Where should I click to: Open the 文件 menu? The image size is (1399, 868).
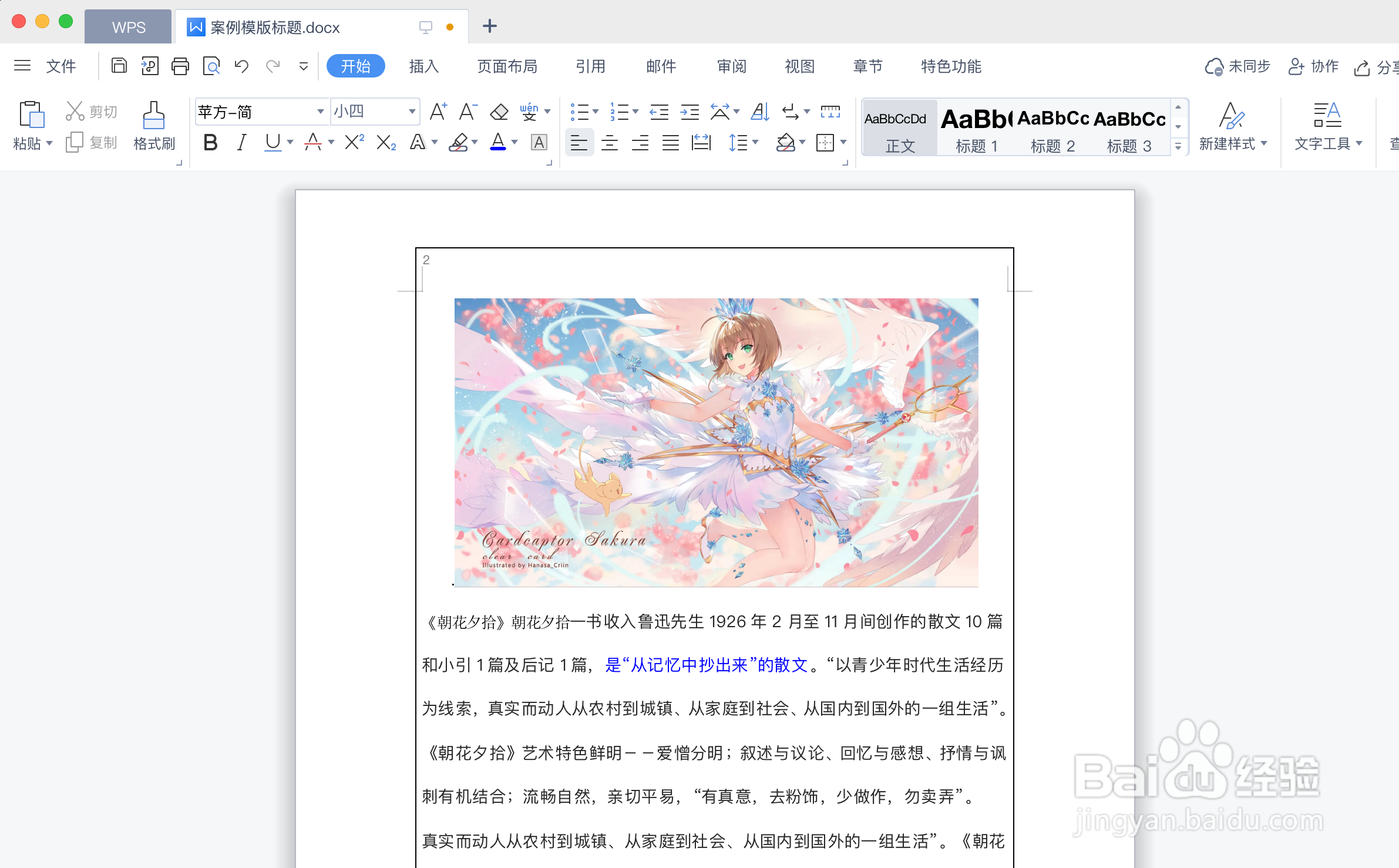click(x=61, y=66)
